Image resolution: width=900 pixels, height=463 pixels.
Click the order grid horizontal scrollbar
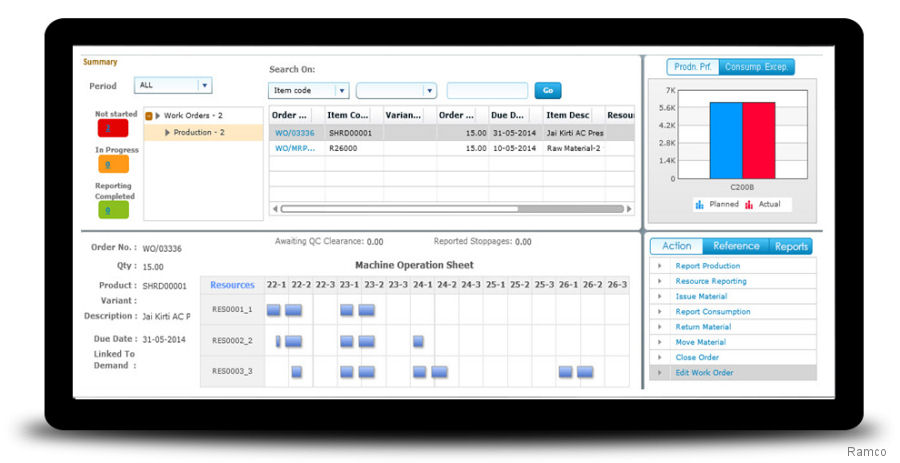click(400, 209)
